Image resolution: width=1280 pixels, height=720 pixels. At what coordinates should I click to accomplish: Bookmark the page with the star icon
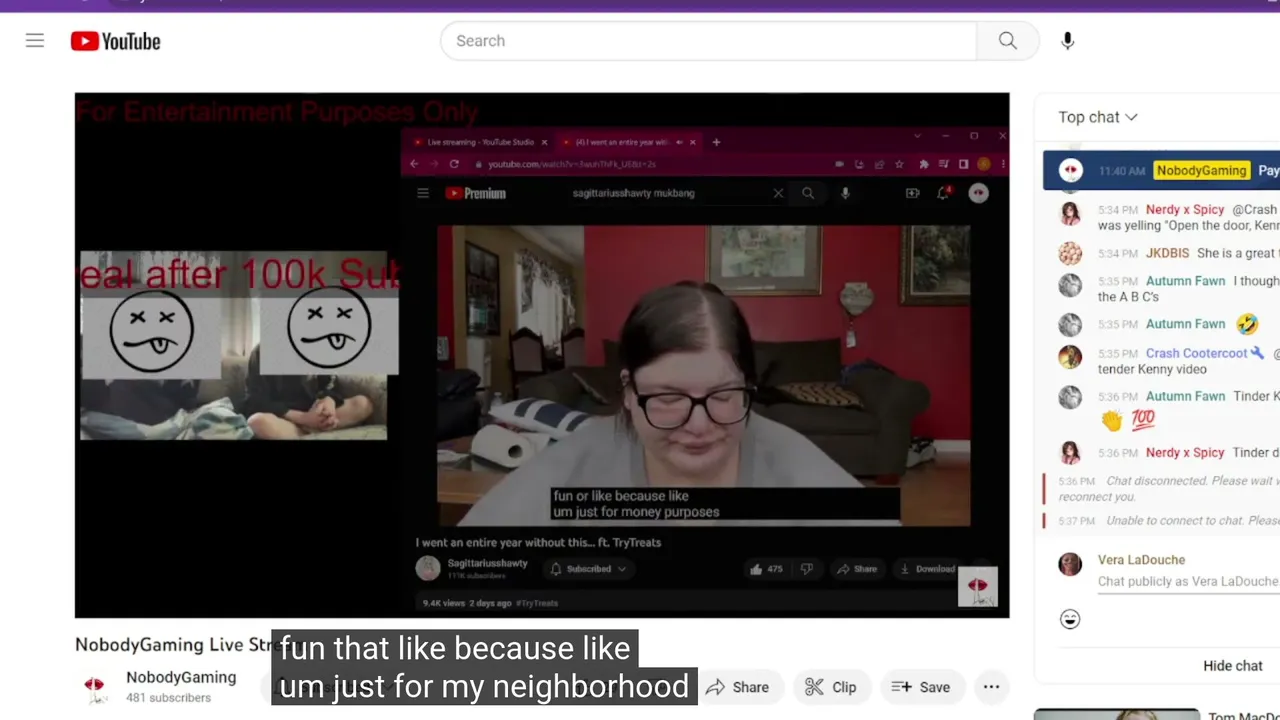pyautogui.click(x=900, y=164)
